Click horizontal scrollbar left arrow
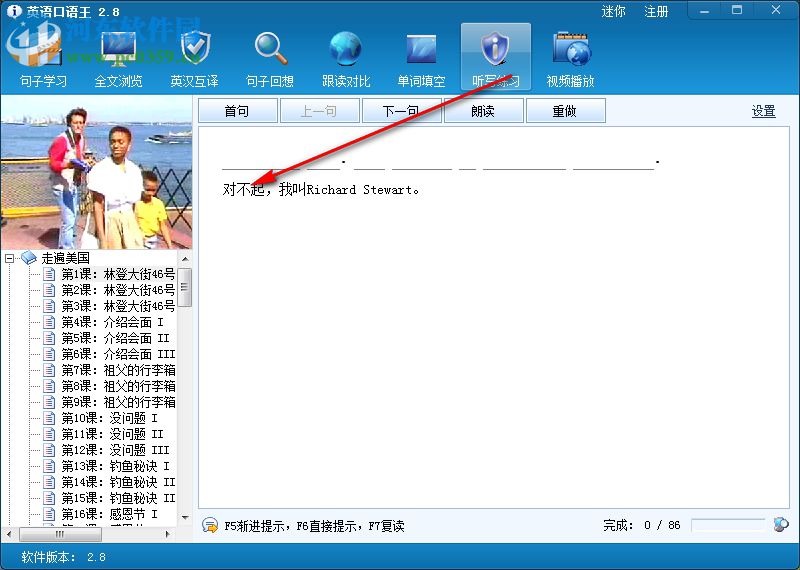 pyautogui.click(x=9, y=534)
